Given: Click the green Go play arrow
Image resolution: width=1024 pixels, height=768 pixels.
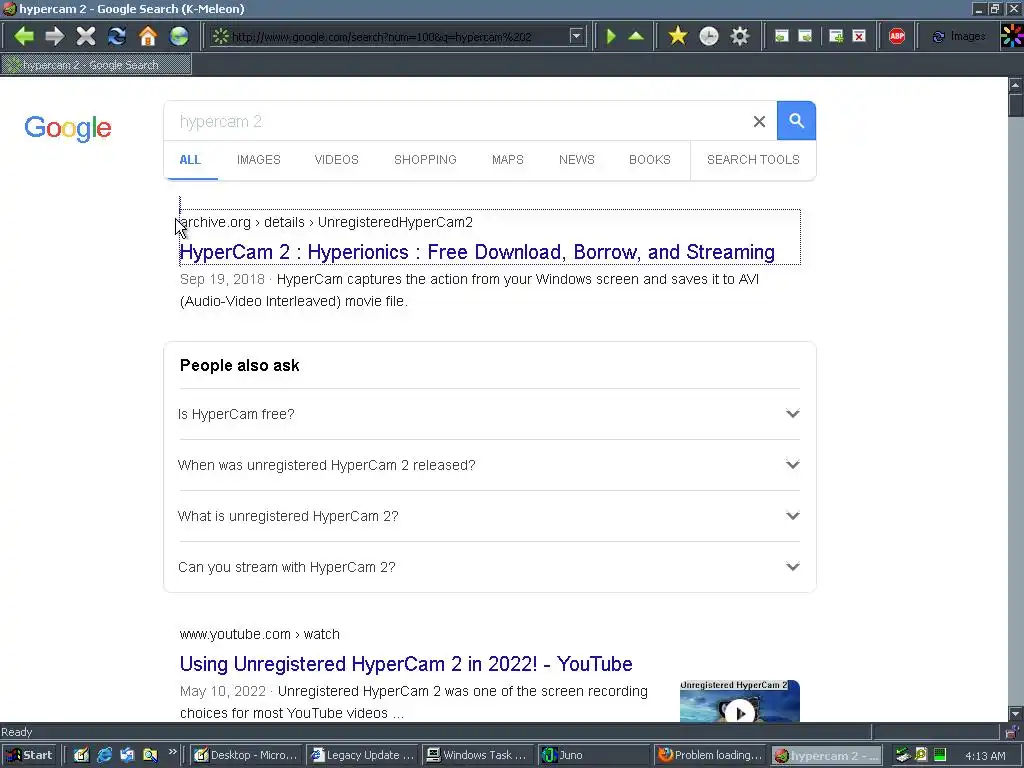Looking at the screenshot, I should coord(611,36).
